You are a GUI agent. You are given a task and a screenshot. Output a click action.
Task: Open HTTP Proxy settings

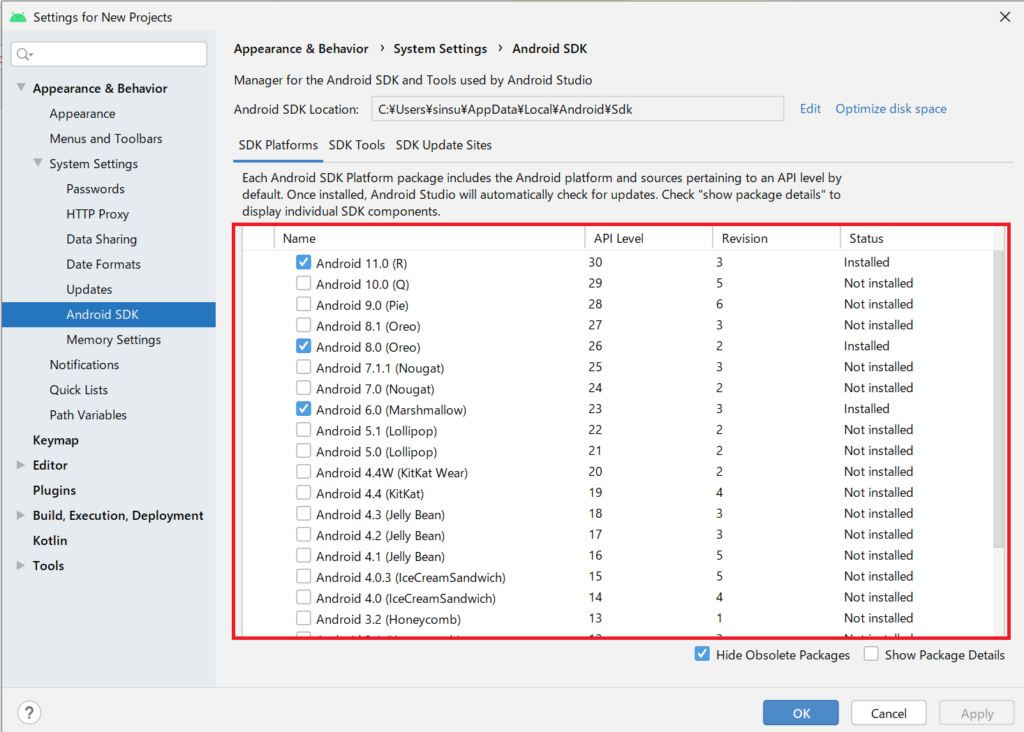[x=97, y=214]
